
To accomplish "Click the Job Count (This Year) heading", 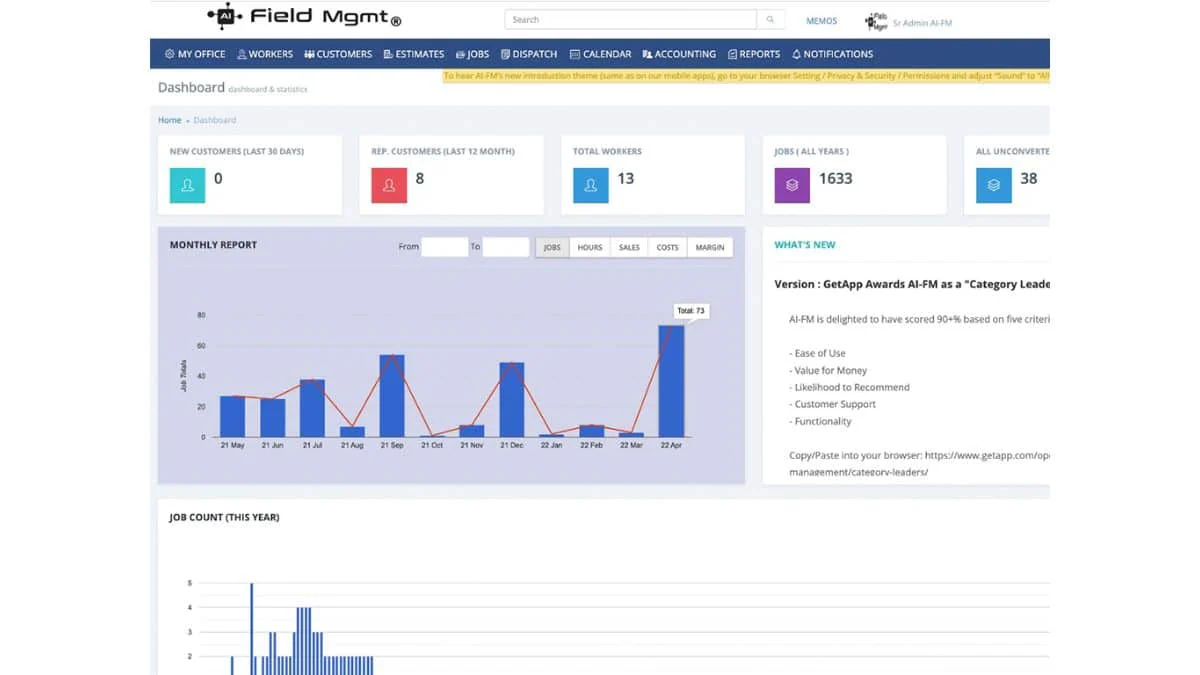I will click(x=224, y=518).
